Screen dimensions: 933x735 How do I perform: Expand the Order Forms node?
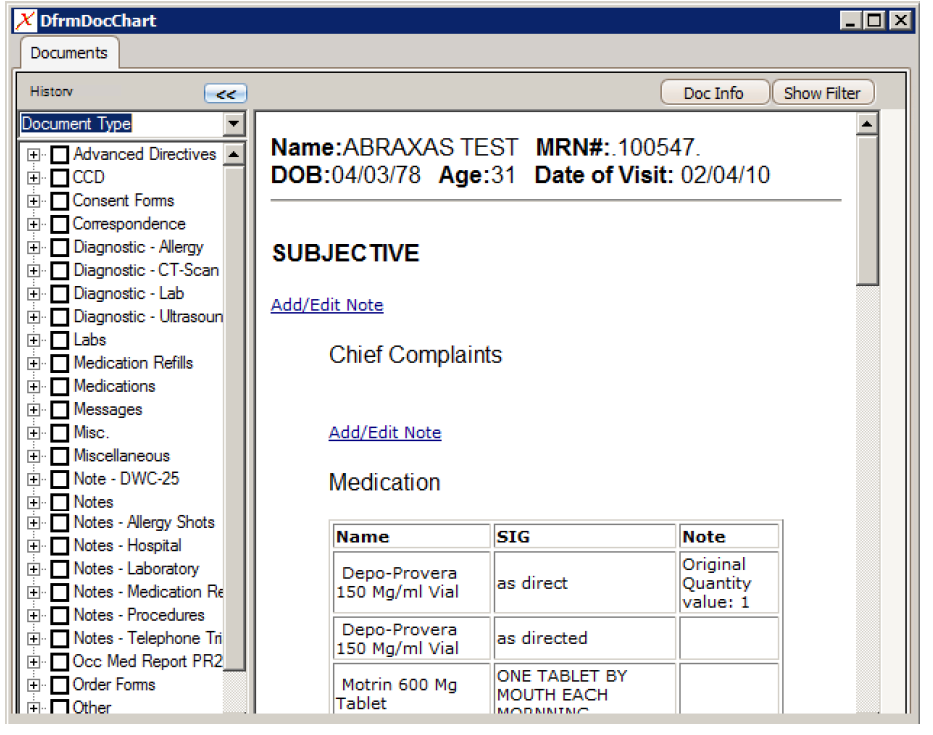point(34,685)
